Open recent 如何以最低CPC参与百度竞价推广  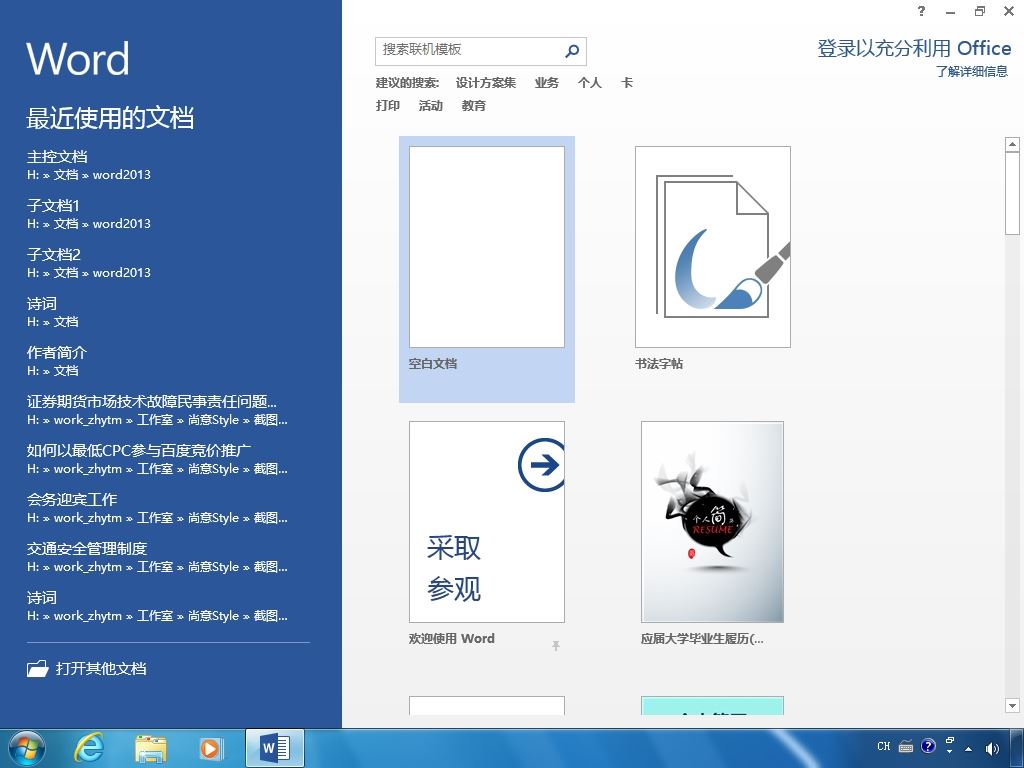tap(155, 459)
